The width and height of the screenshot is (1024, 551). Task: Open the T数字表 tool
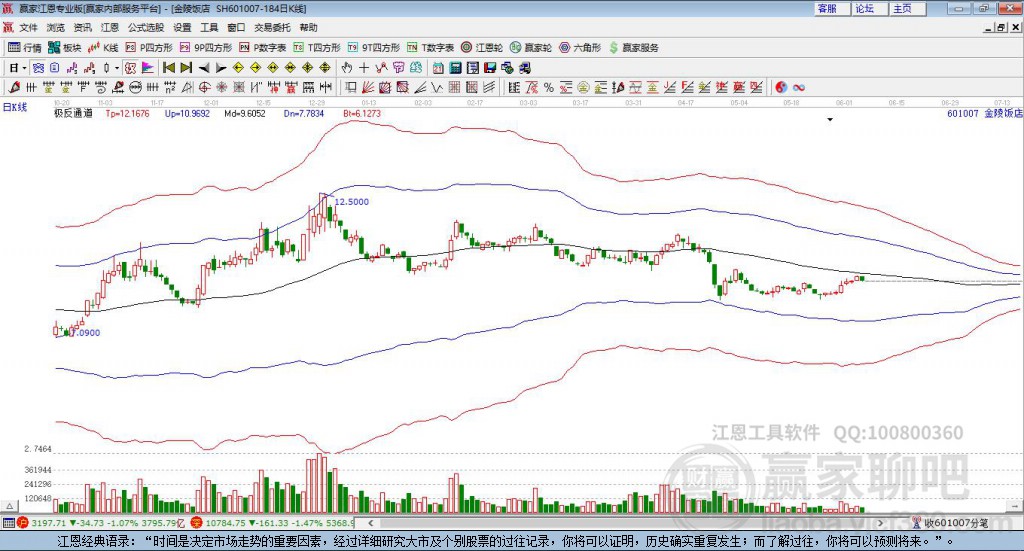click(430, 48)
